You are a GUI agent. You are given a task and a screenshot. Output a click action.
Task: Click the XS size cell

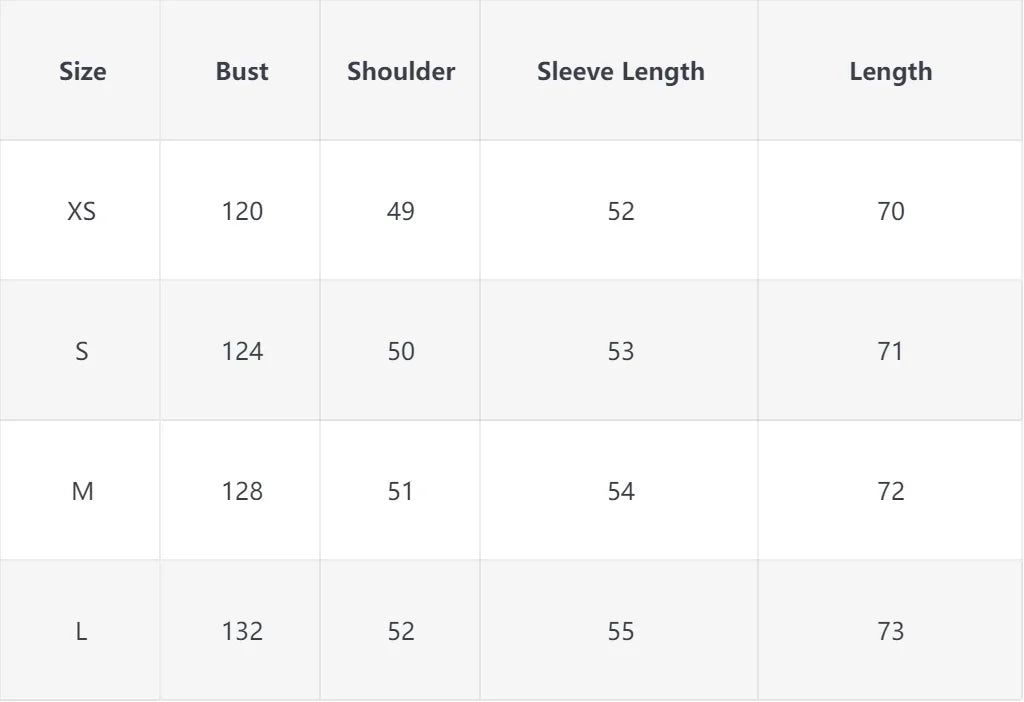coord(82,211)
